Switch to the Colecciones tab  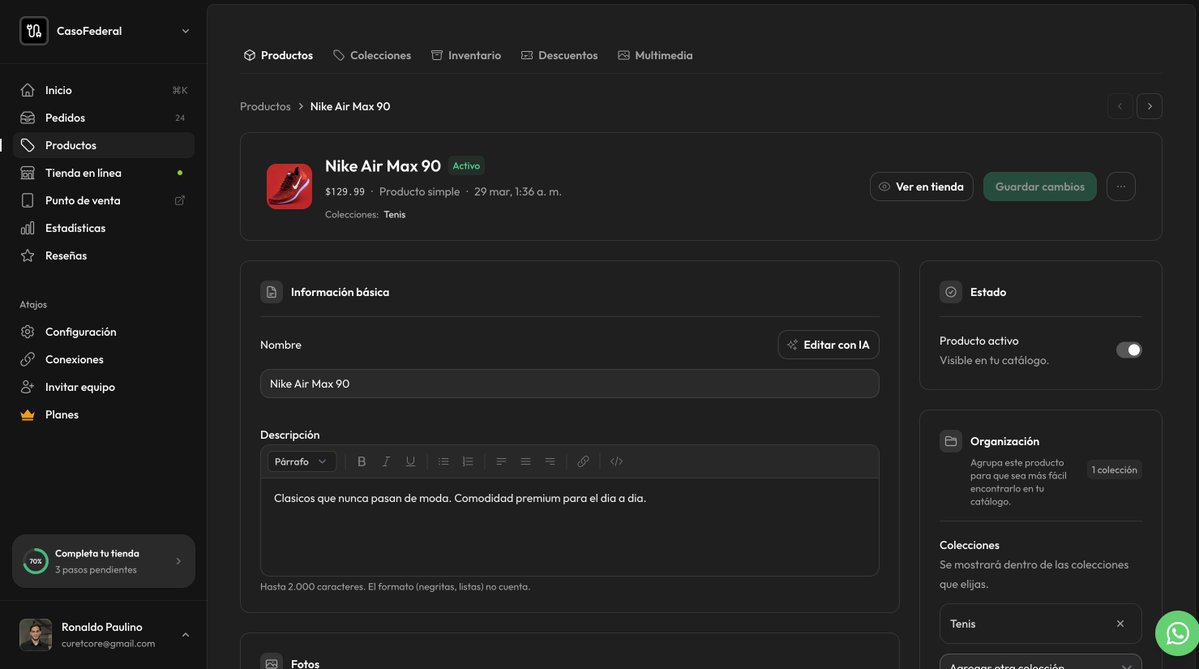click(x=372, y=55)
